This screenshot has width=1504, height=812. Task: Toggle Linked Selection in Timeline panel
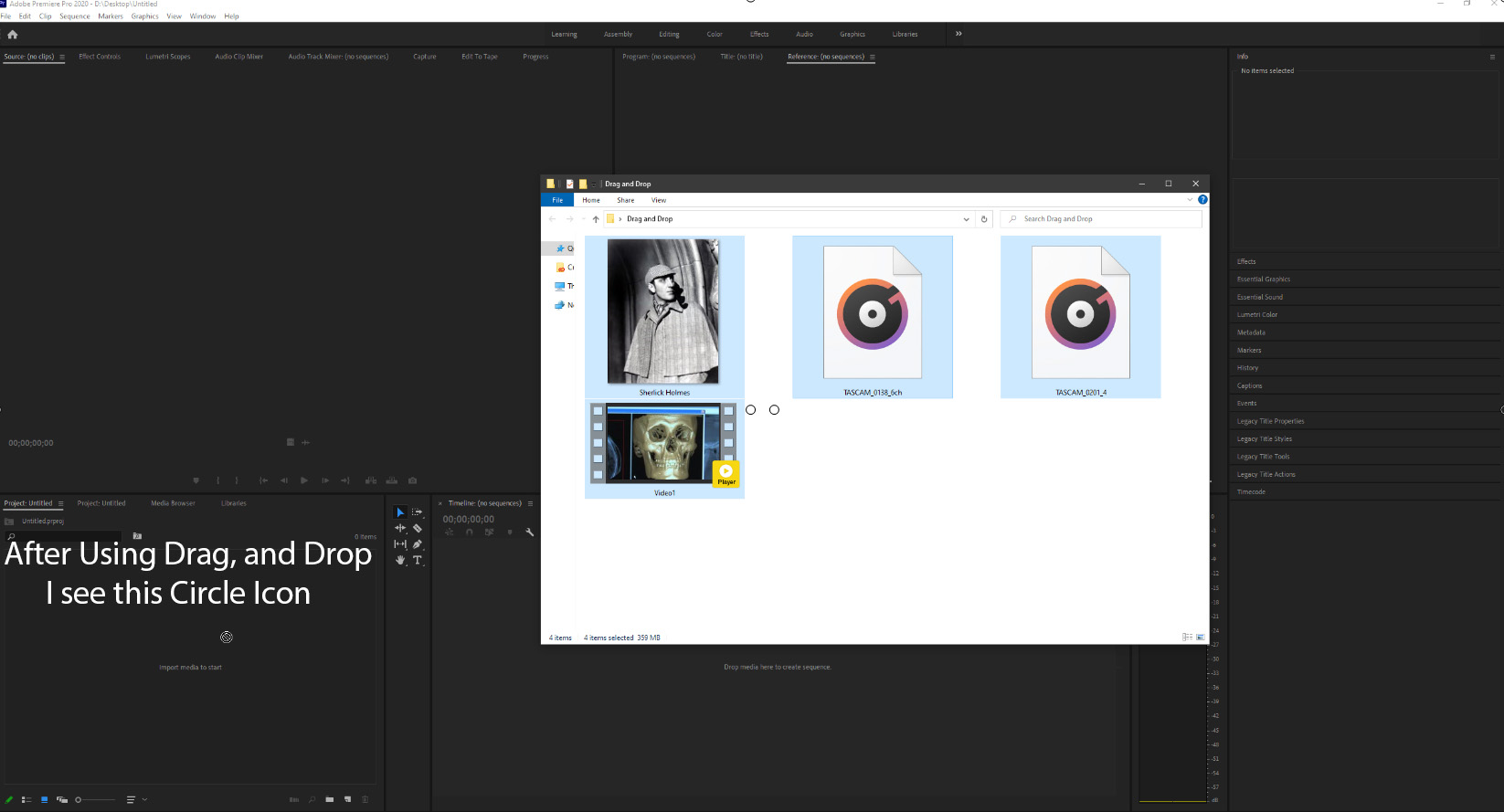pos(490,532)
